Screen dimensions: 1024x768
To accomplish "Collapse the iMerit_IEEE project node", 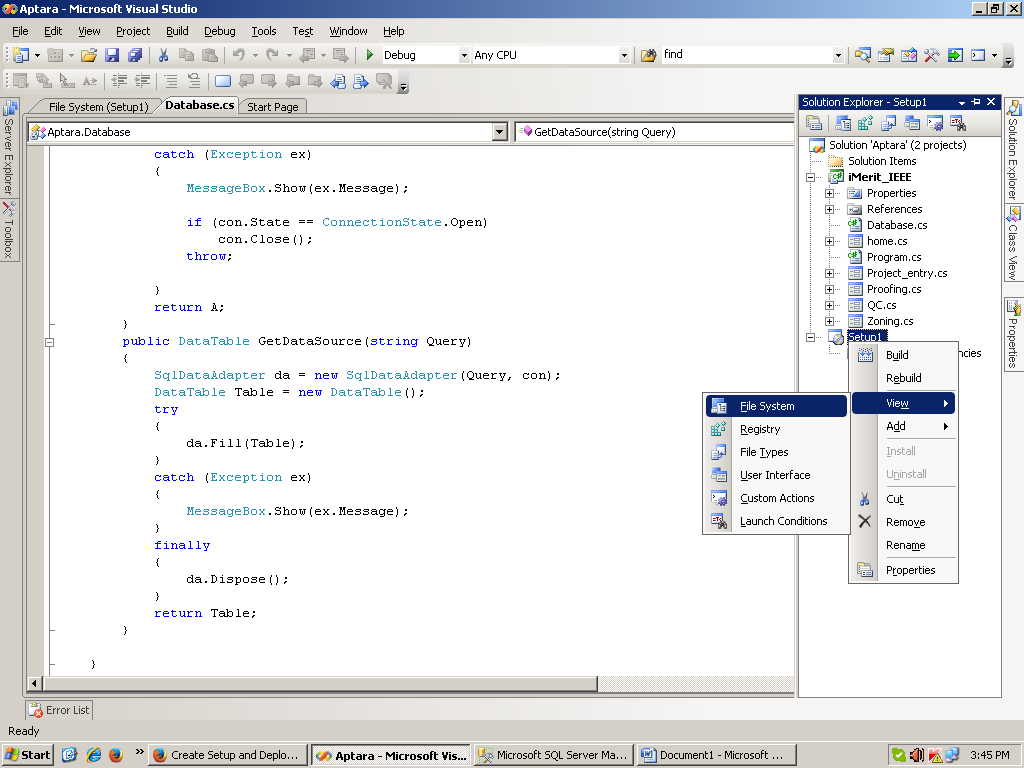I will 810,177.
